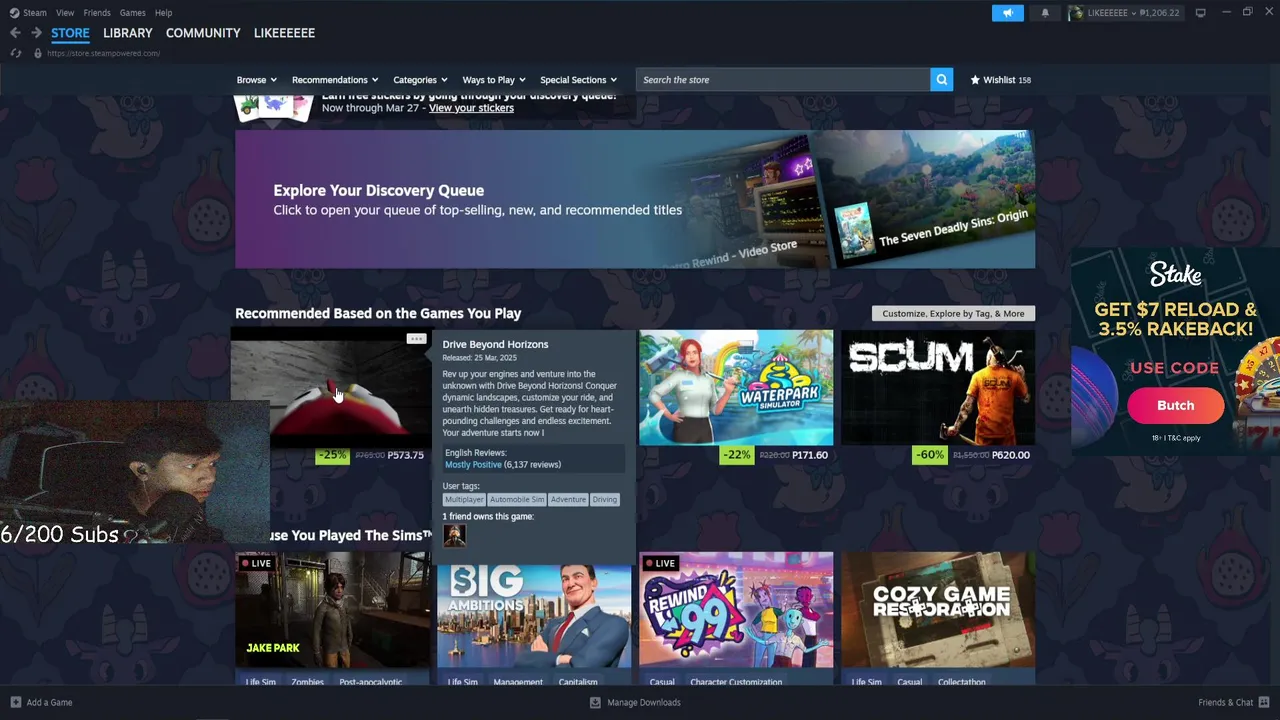Click the LIVE badge on the Rewind 99 capsule
The width and height of the screenshot is (1280, 720).
pos(660,563)
